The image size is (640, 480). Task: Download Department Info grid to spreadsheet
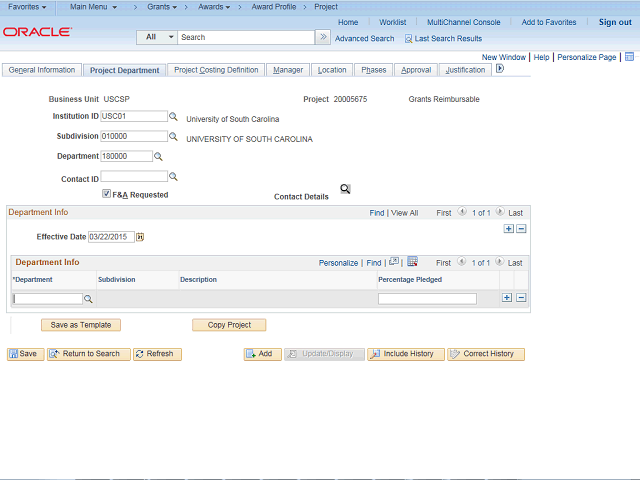[x=413, y=262]
